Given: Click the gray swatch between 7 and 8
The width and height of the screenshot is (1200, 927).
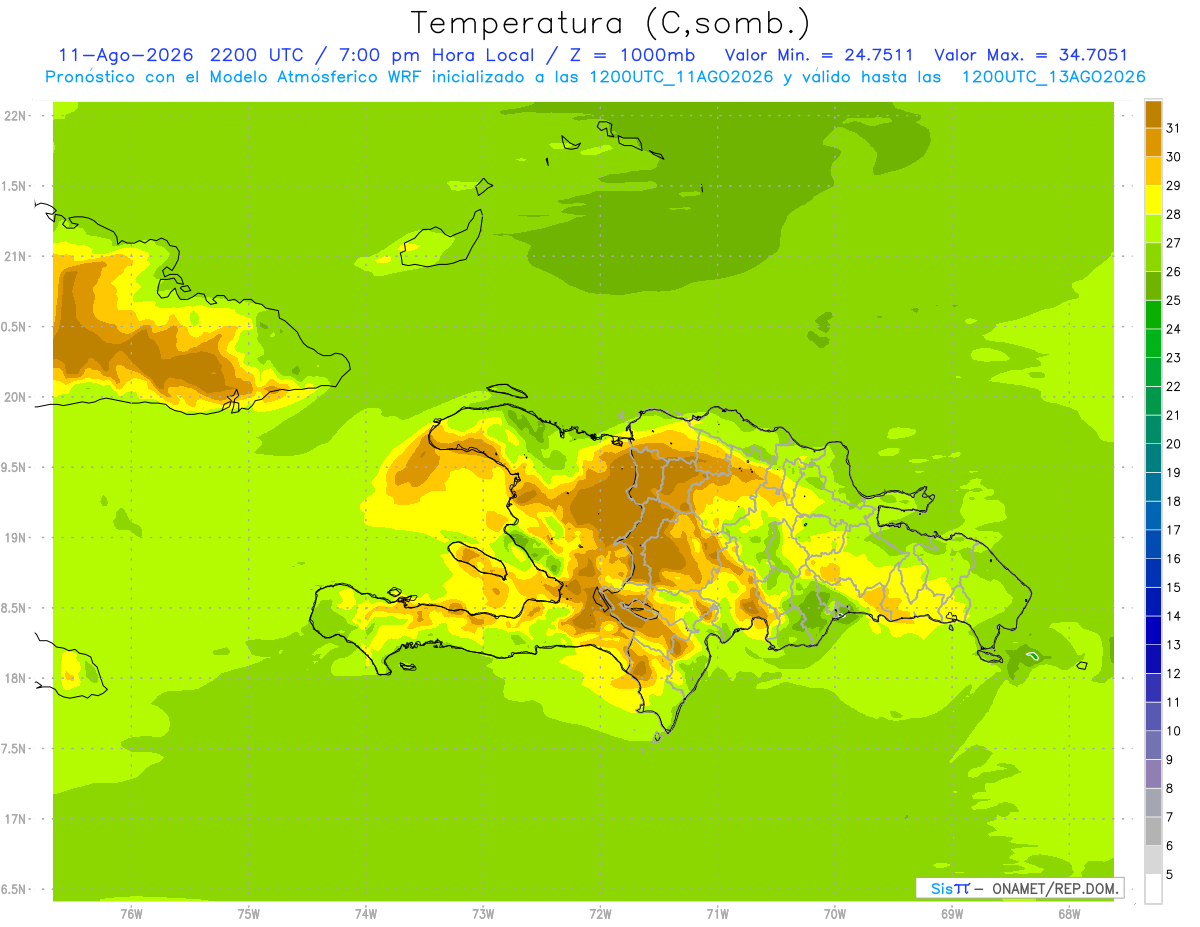Looking at the screenshot, I should (x=1153, y=803).
